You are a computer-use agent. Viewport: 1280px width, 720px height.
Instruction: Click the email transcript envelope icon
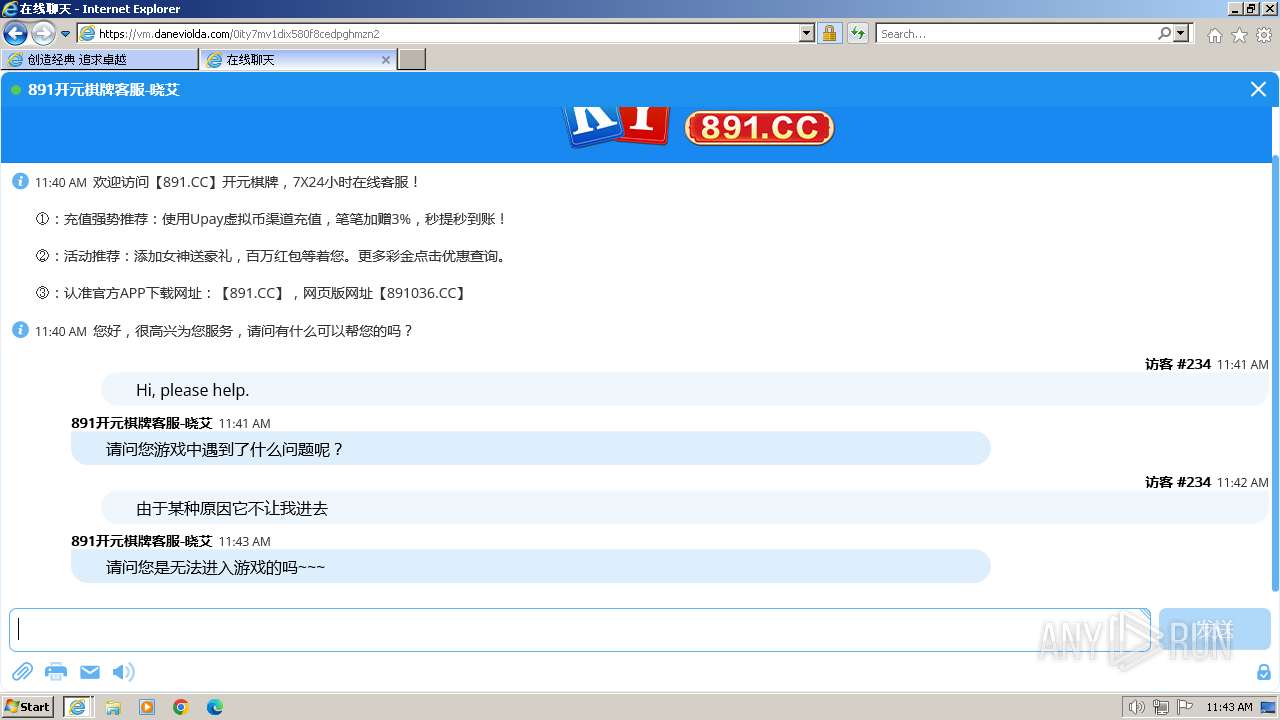90,672
